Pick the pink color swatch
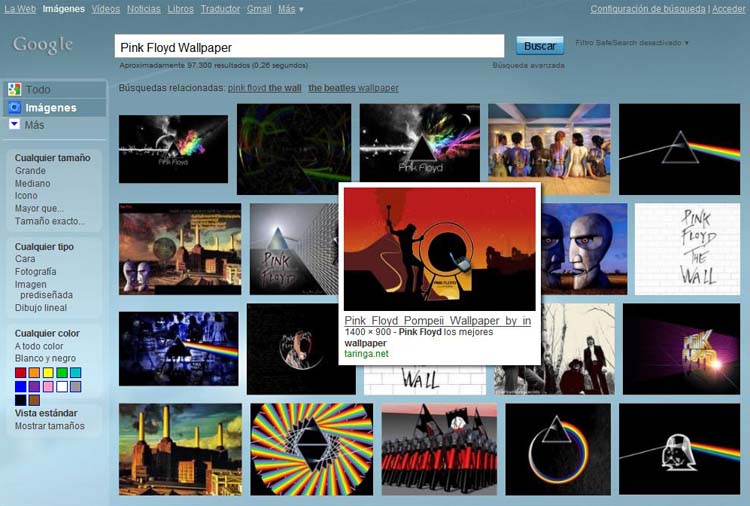This screenshot has width=750, height=506. (x=48, y=386)
